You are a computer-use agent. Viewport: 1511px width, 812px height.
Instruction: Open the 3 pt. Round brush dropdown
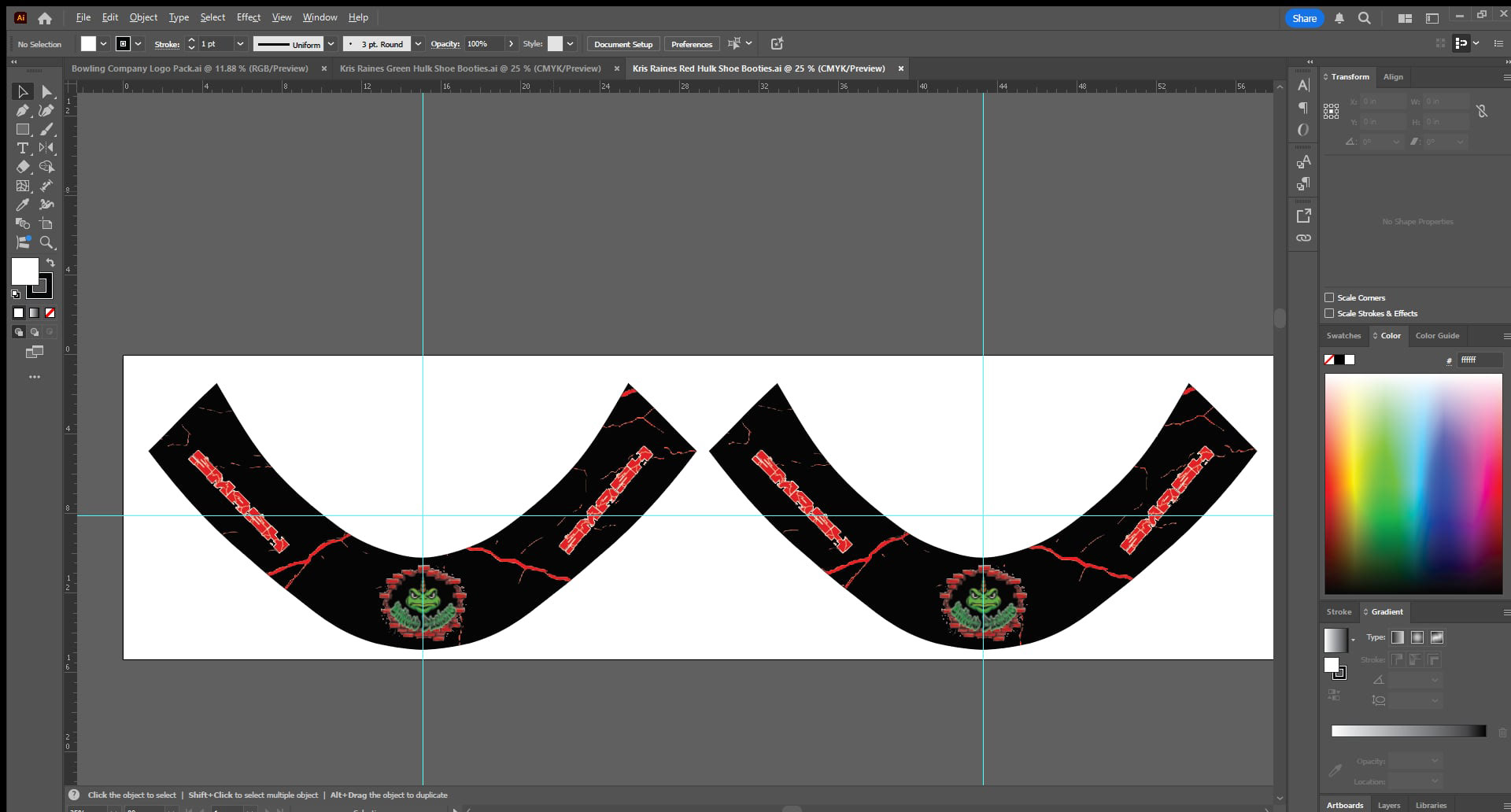[x=418, y=44]
